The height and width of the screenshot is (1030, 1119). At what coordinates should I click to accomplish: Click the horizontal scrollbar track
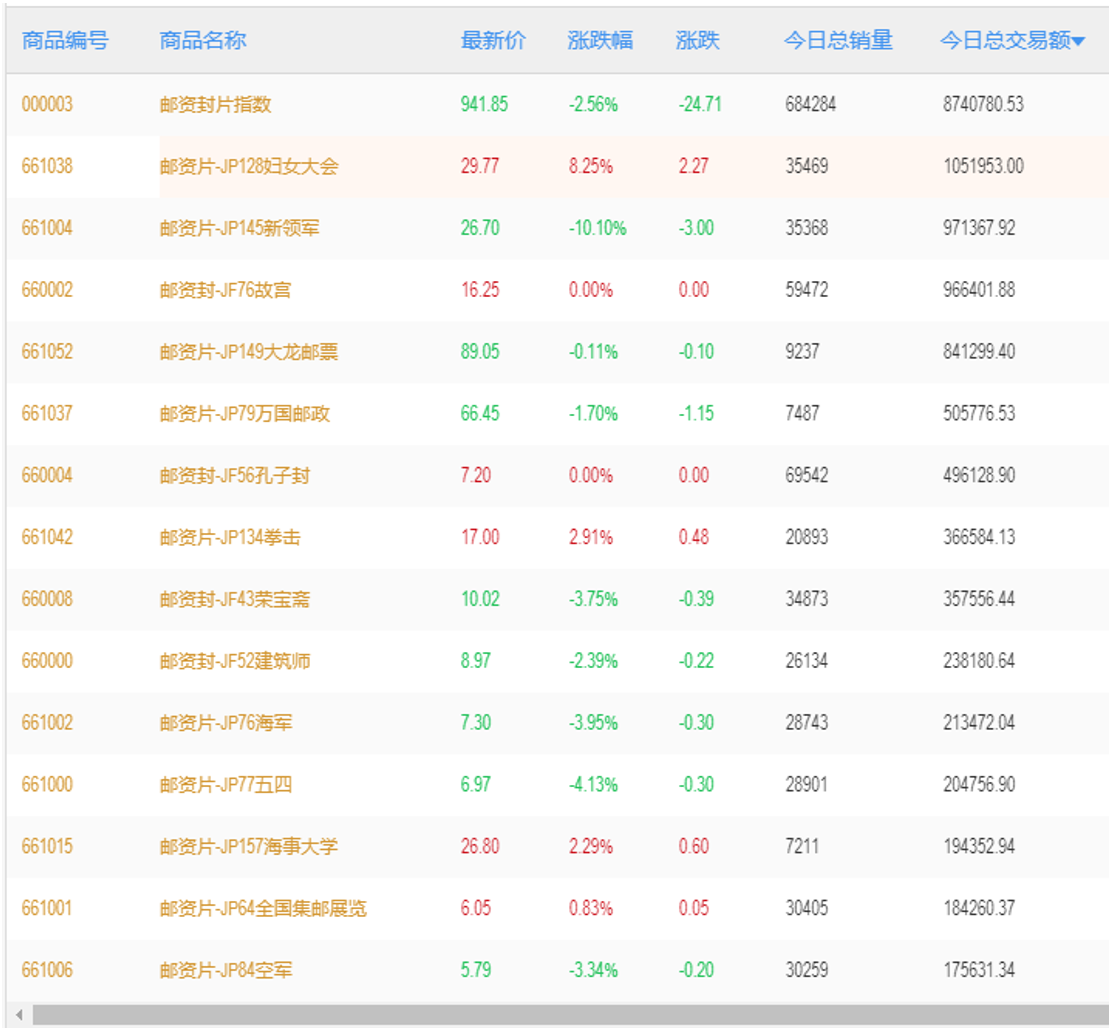pyautogui.click(x=570, y=1014)
